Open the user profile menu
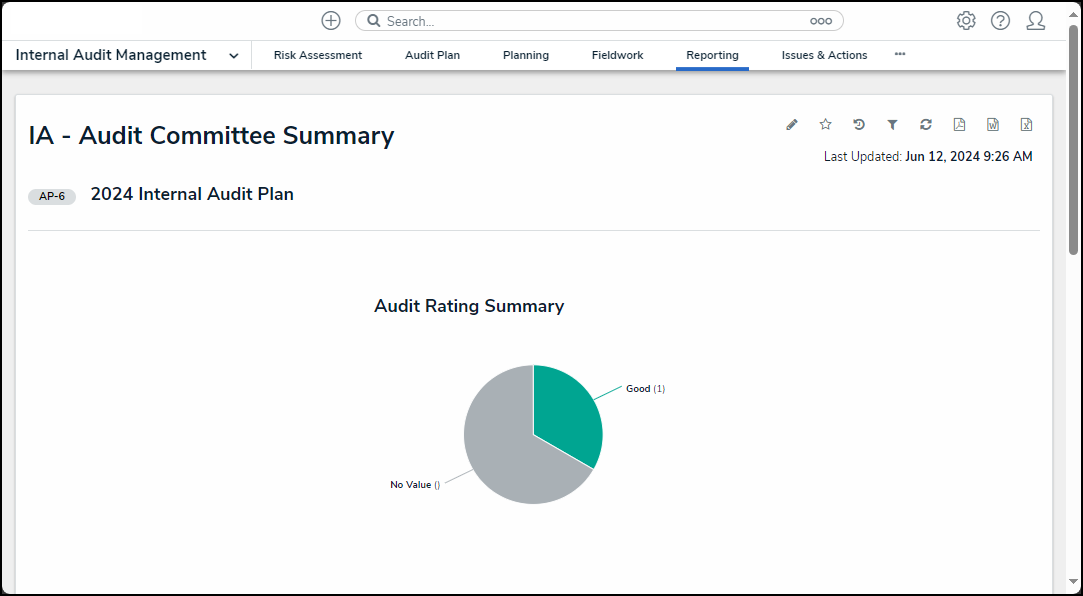 [1035, 21]
